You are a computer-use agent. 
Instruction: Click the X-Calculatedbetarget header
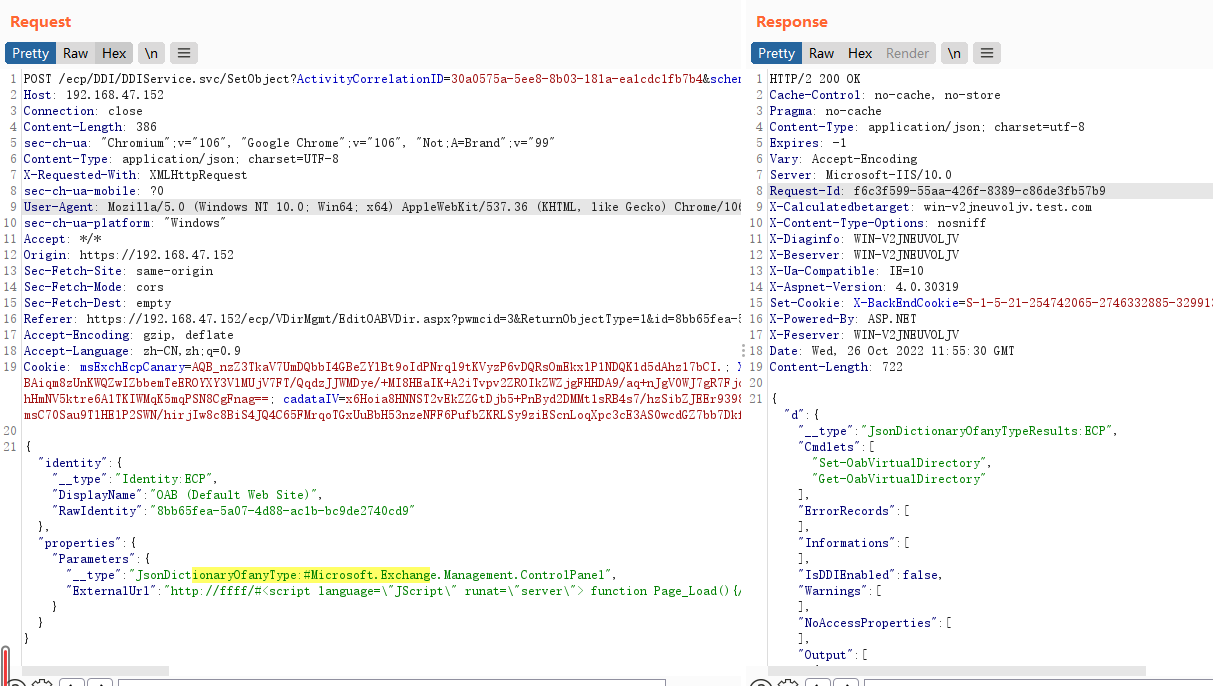point(931,207)
